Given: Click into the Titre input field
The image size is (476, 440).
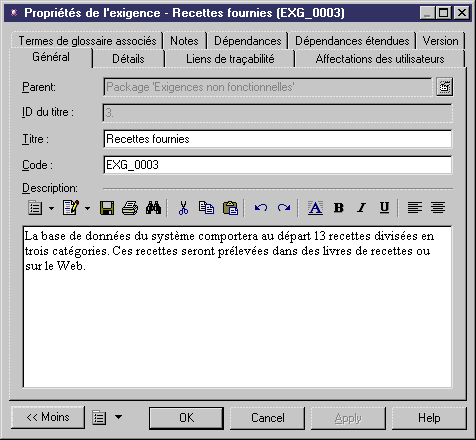Looking at the screenshot, I should pos(278,139).
